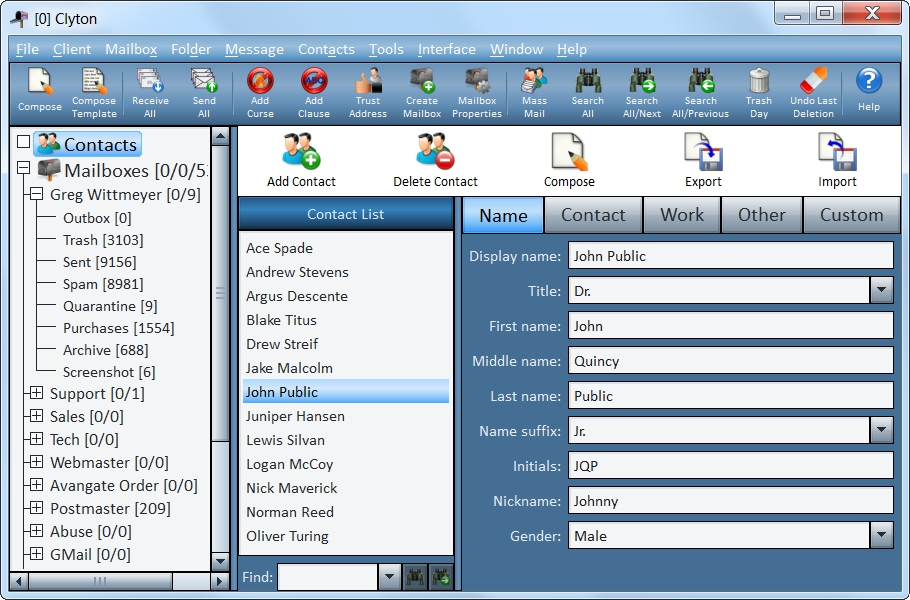910x600 pixels.
Task: Open the Tools menu
Action: pyautogui.click(x=387, y=49)
